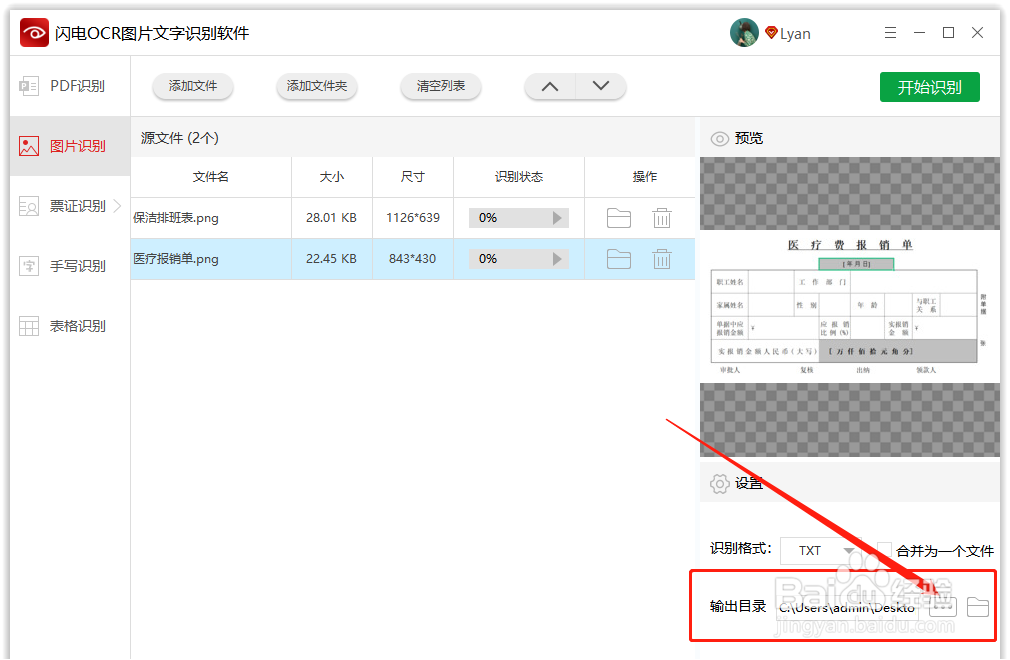
Task: Click the 添加文件 button
Action: (x=193, y=86)
